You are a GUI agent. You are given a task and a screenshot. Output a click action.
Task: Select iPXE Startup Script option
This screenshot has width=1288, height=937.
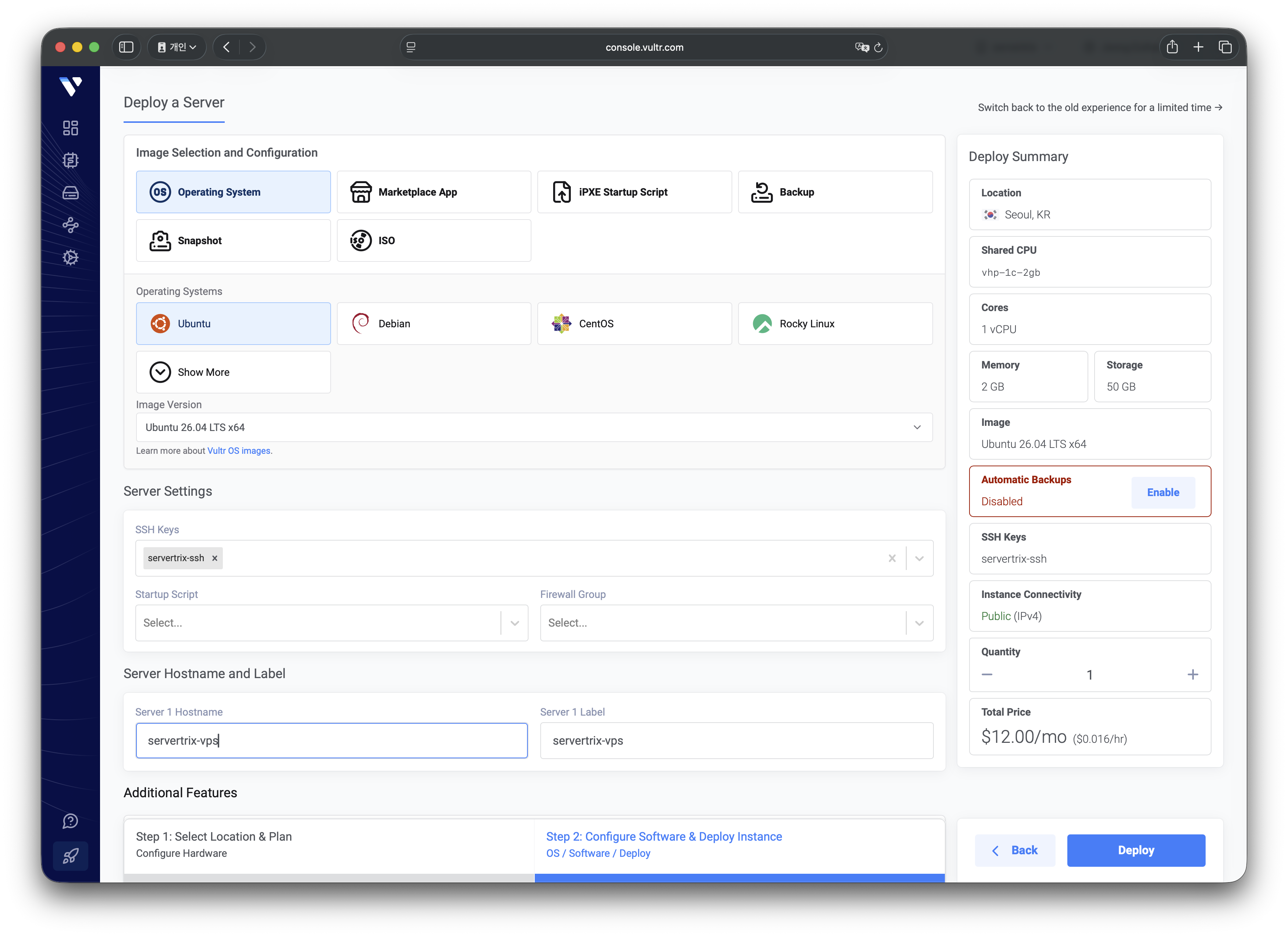634,192
